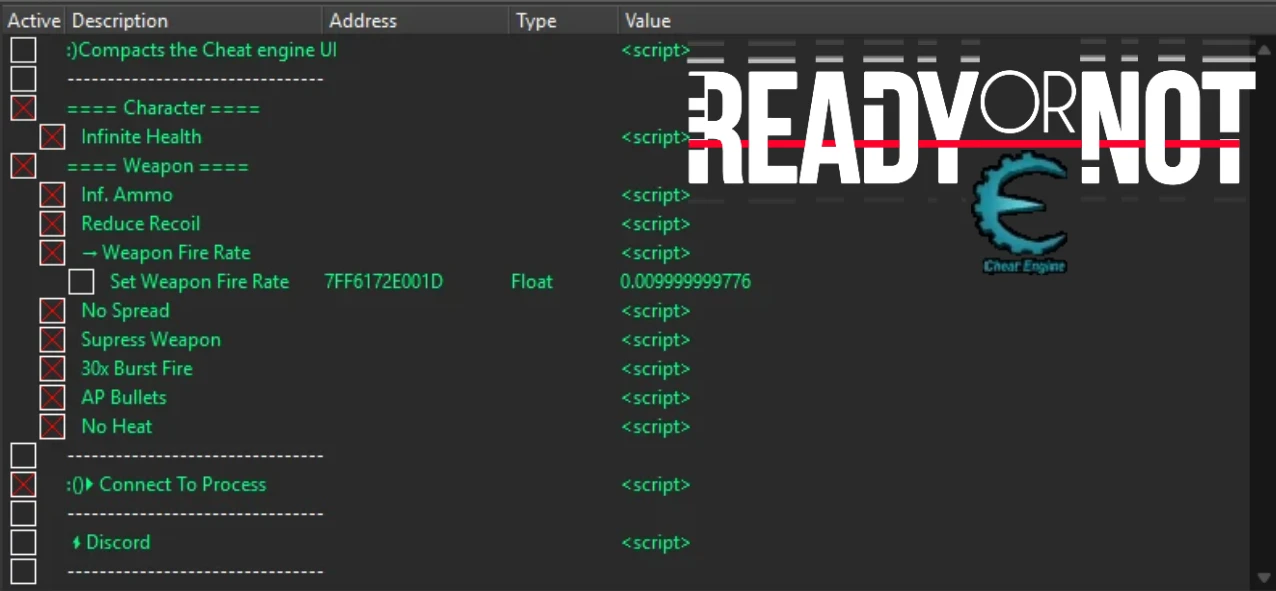Disable the Infinite Health checkbox
The height and width of the screenshot is (591, 1276).
52,137
